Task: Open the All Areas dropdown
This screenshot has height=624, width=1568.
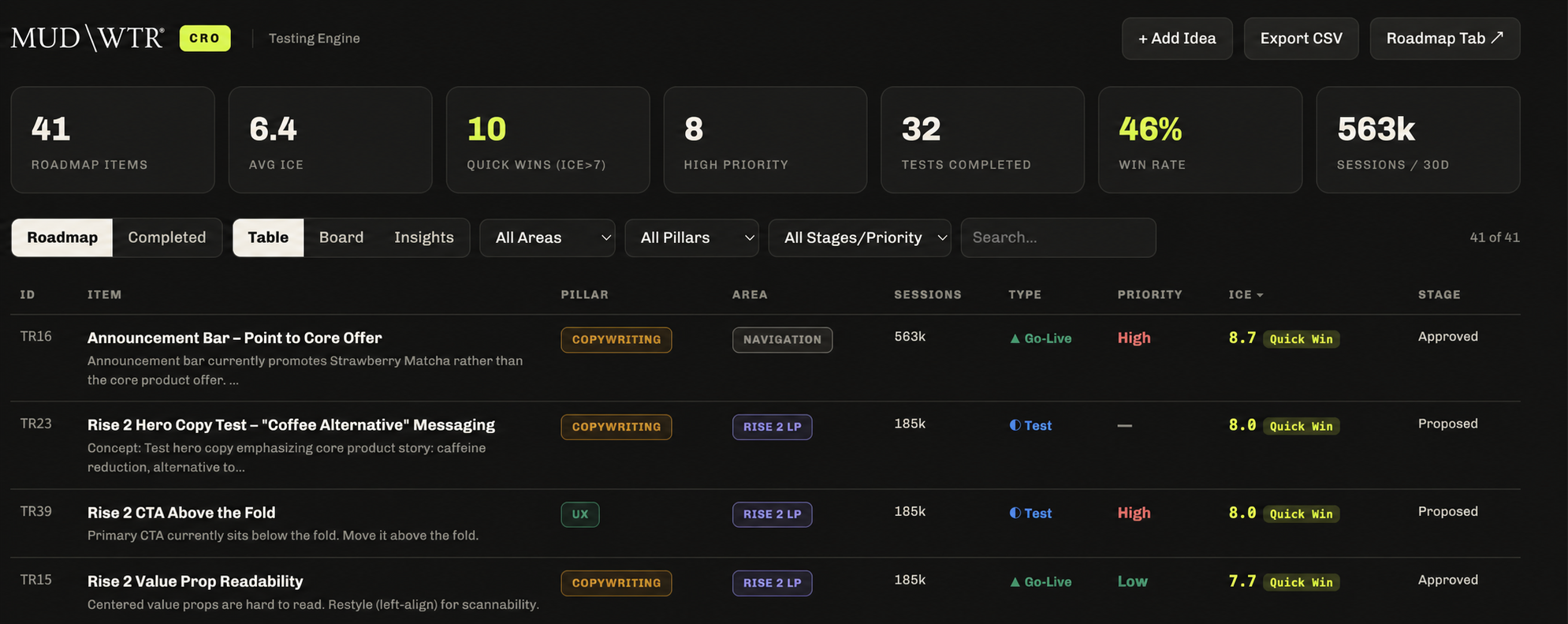Action: 548,237
